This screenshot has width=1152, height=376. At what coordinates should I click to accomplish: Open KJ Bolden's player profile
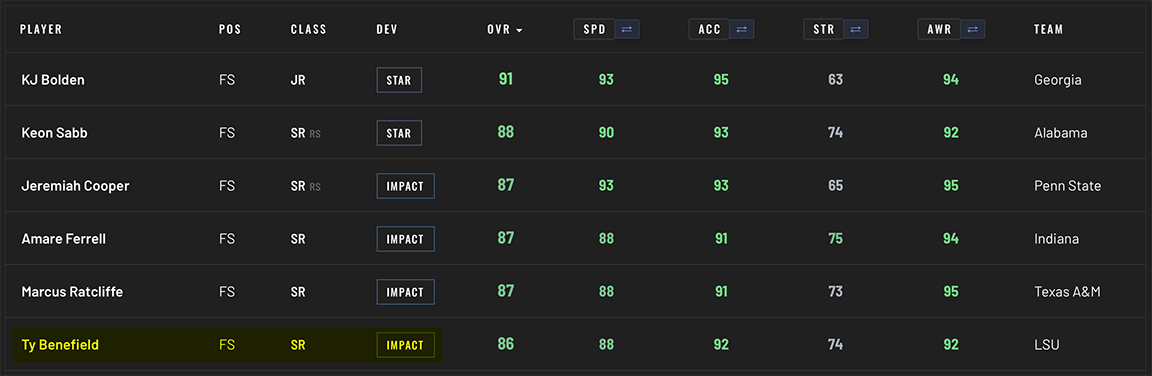[x=53, y=80]
